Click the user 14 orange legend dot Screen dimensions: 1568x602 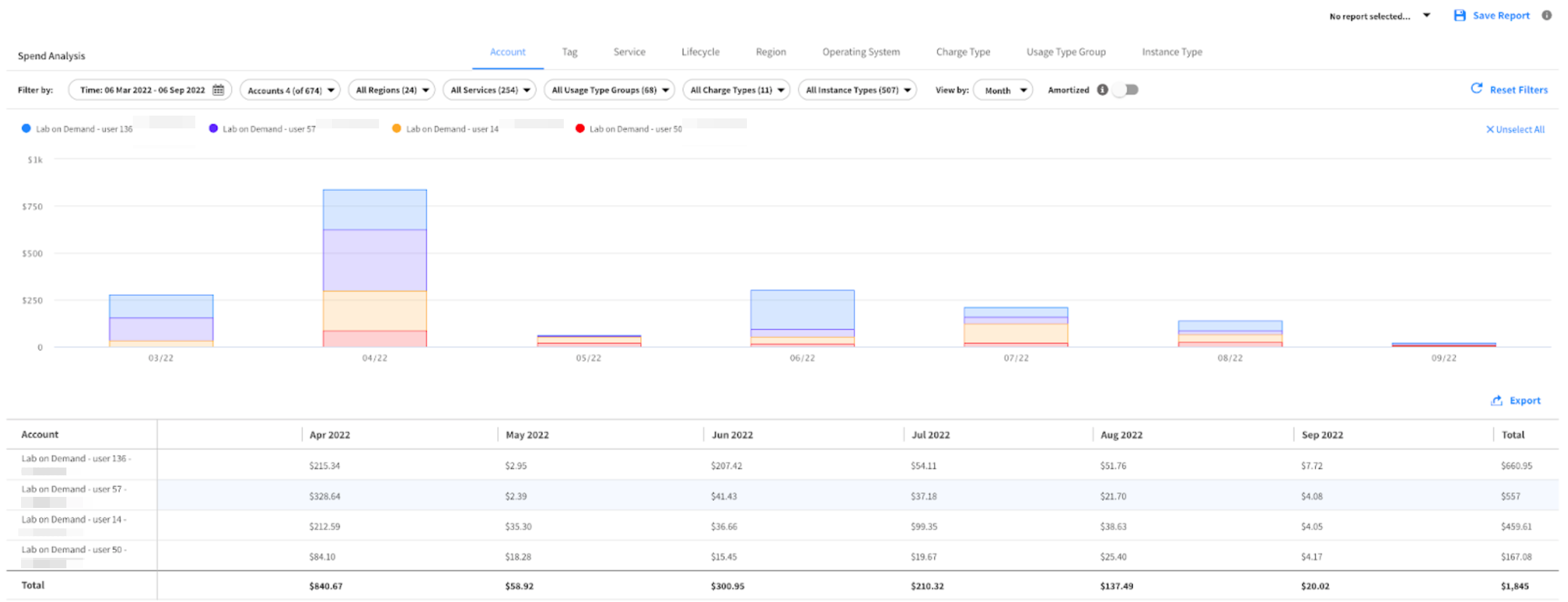(396, 129)
